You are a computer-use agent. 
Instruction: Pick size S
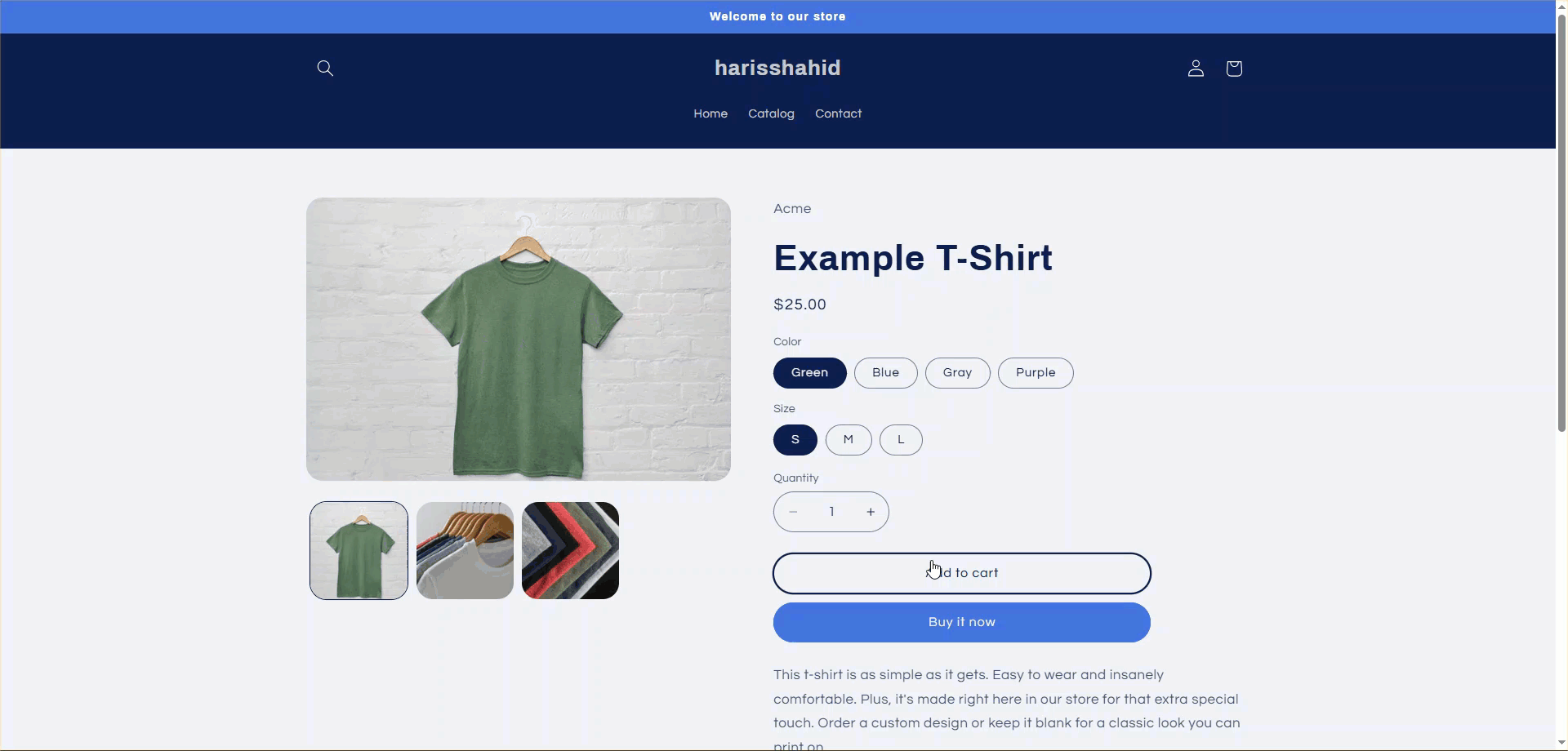[x=795, y=440]
